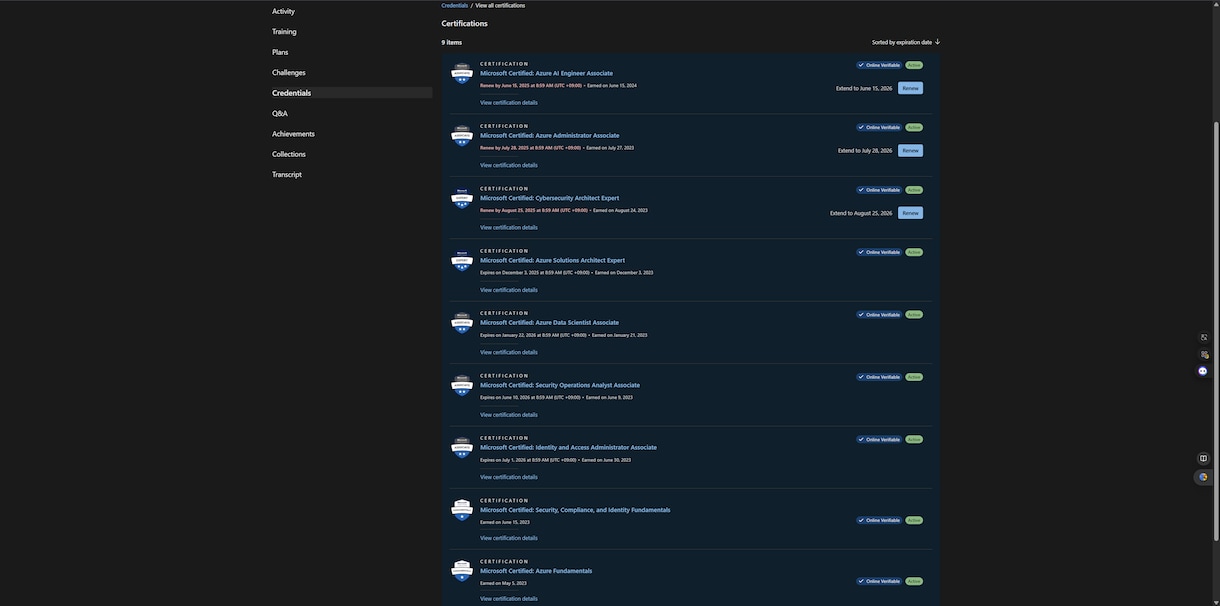Renew the Cybersecurity Architect Expert certification
The height and width of the screenshot is (606, 1220).
coord(910,213)
